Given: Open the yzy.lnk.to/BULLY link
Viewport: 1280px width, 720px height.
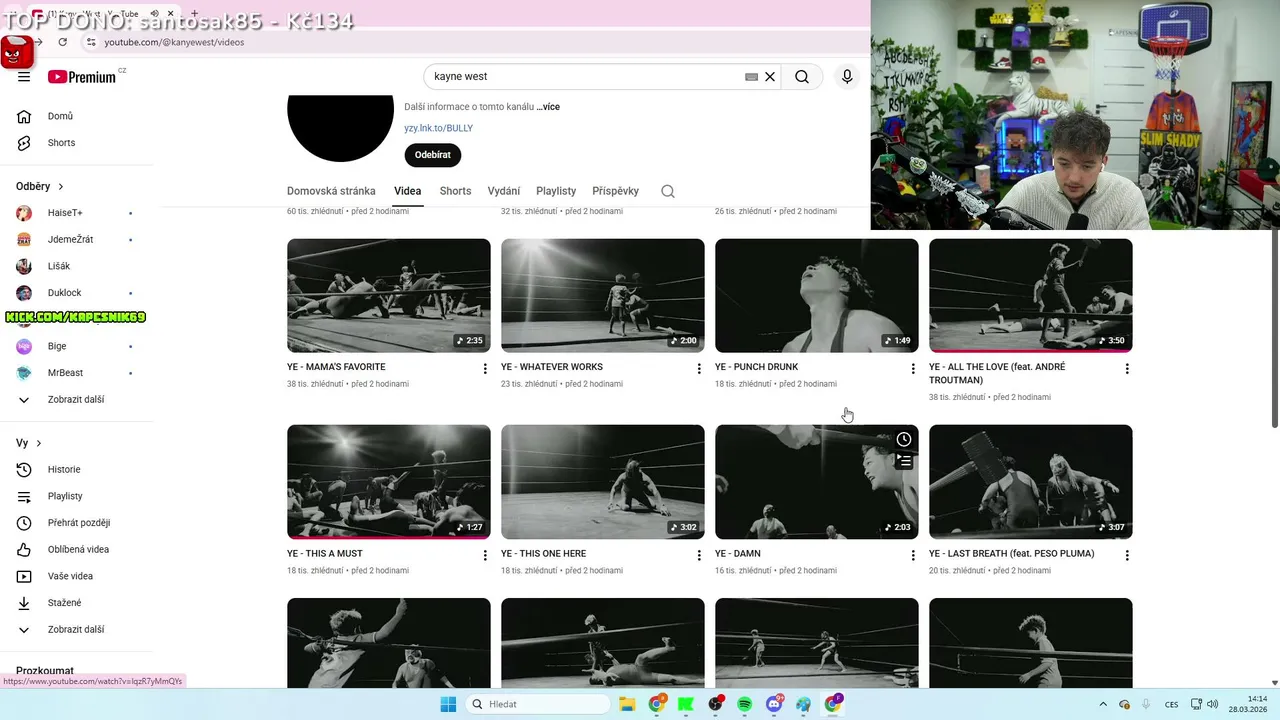Looking at the screenshot, I should pyautogui.click(x=439, y=128).
